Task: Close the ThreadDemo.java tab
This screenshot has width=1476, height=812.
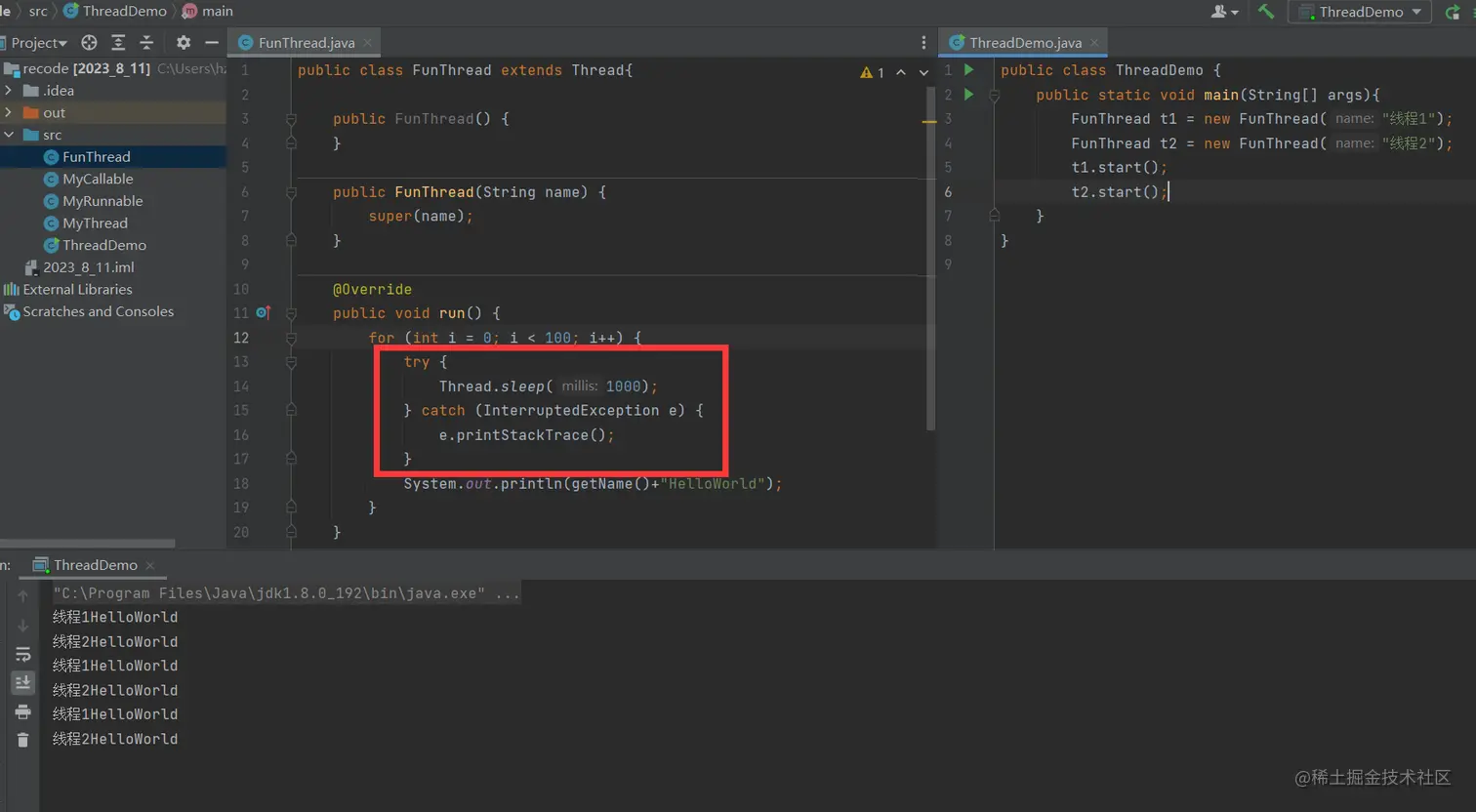Action: pyautogui.click(x=1094, y=43)
